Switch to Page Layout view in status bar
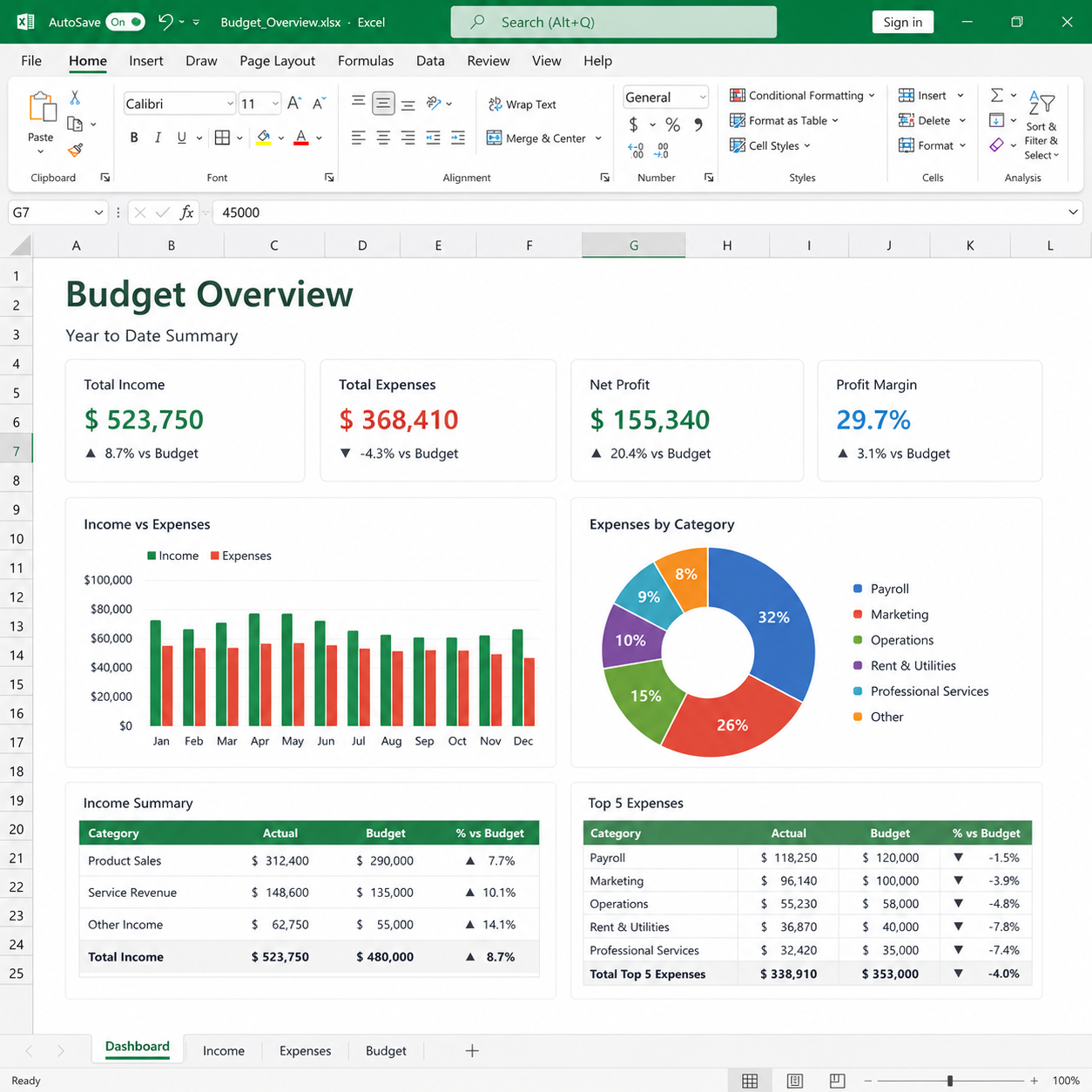 [x=795, y=1081]
